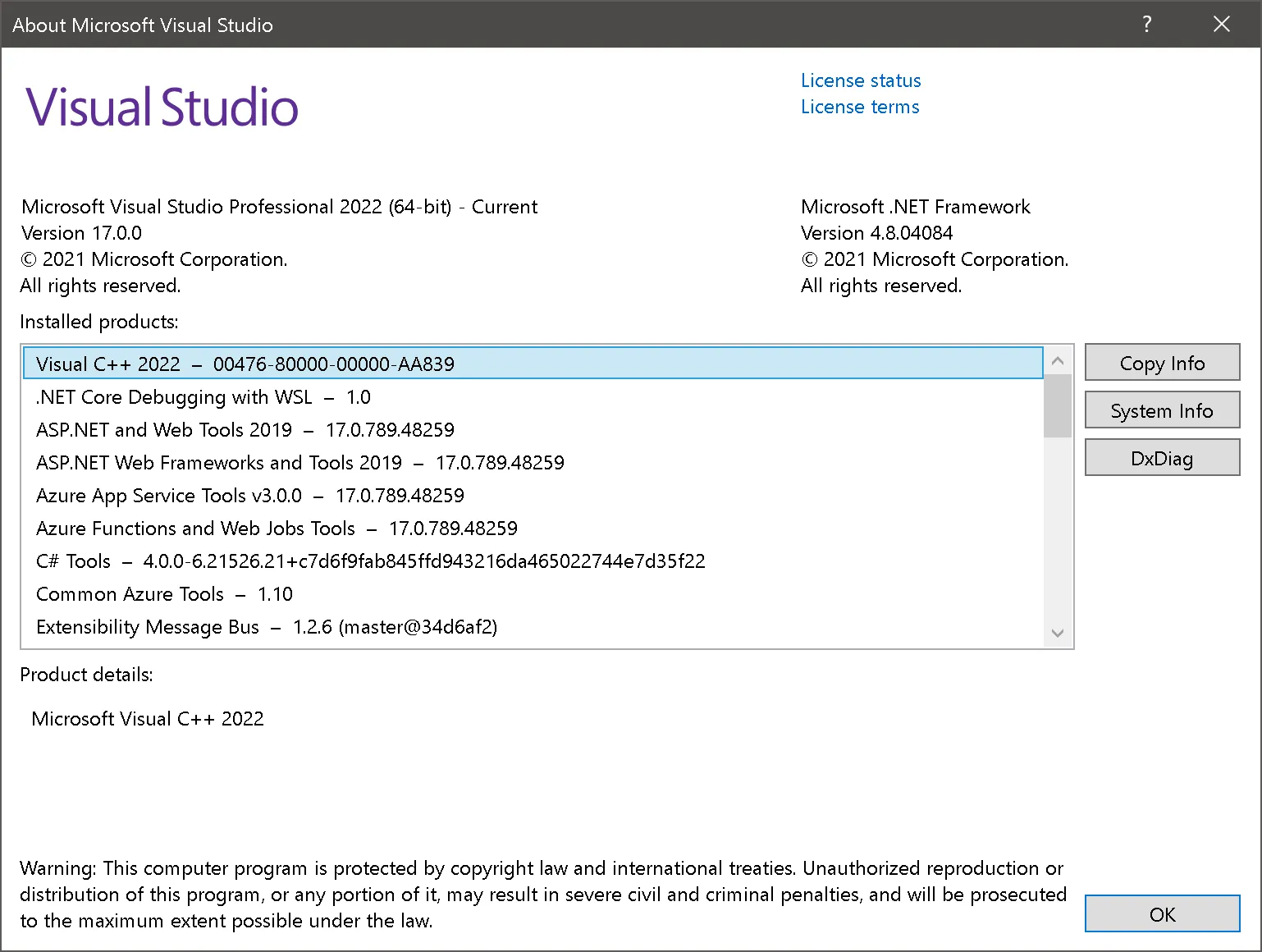Click the installed products scroll down arrow
This screenshot has height=952, width=1262.
pyautogui.click(x=1058, y=633)
